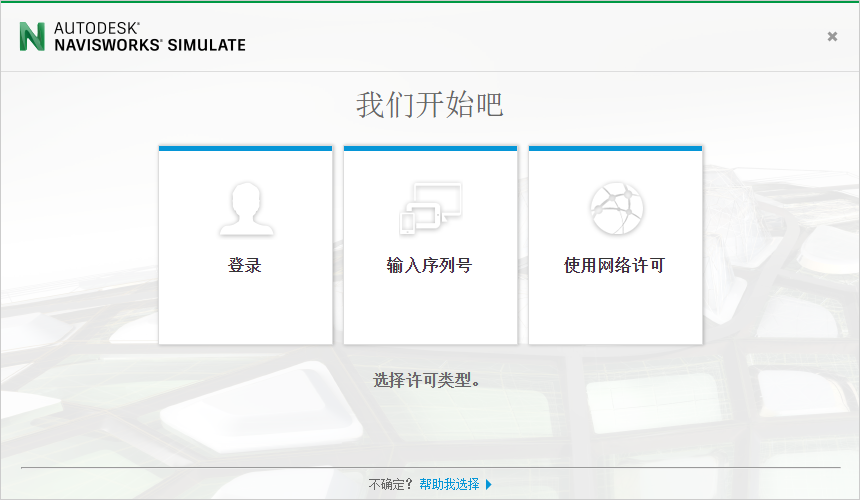Click the Autodesk Navisworks Simulate title text
The height and width of the screenshot is (500, 860).
coord(150,37)
